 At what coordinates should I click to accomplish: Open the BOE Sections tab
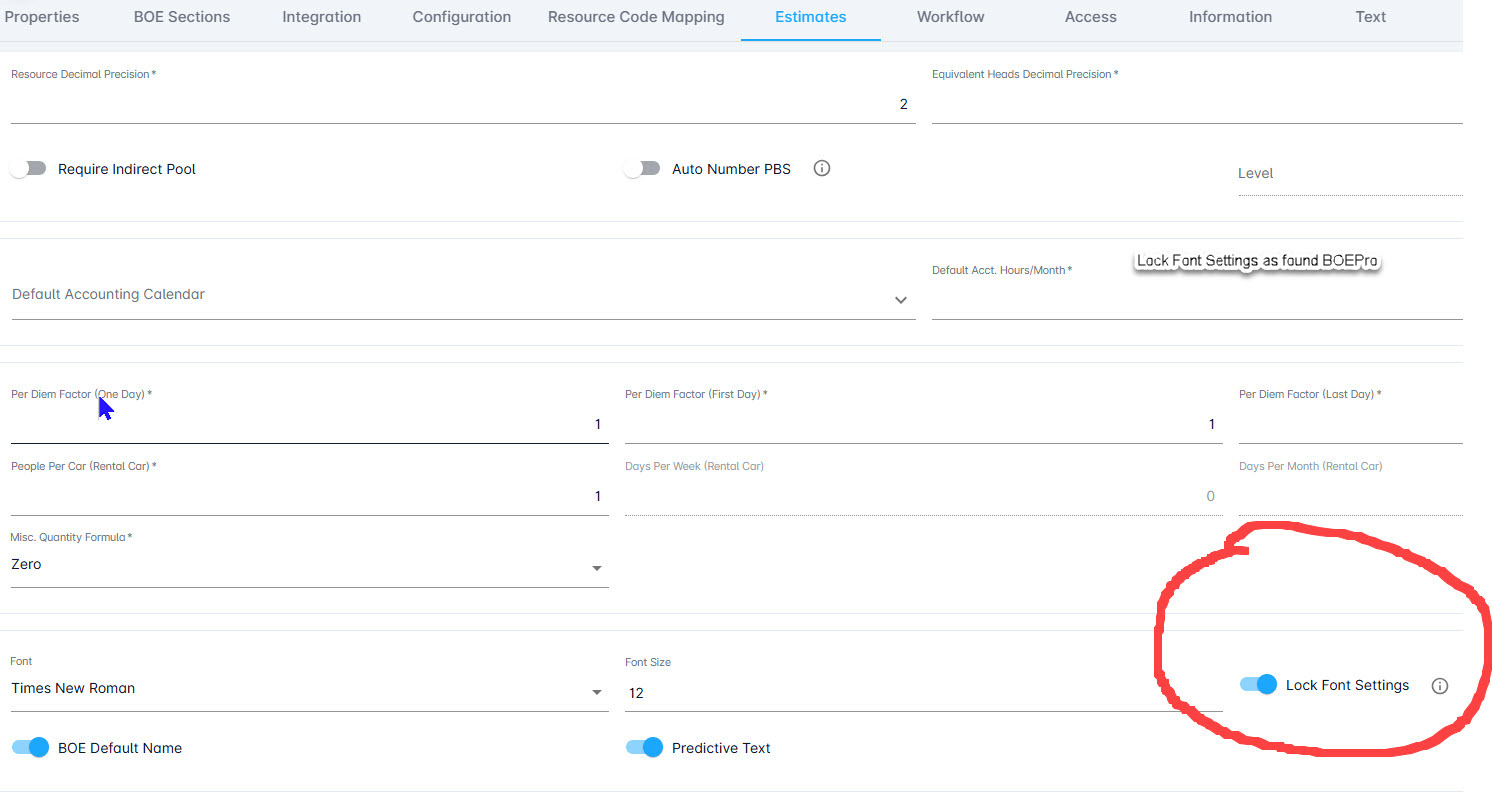pyautogui.click(x=182, y=17)
